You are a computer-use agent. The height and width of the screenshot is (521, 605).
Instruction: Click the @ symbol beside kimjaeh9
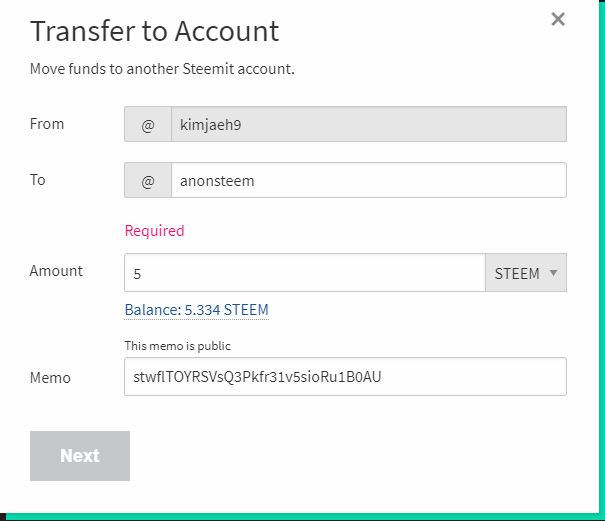pyautogui.click(x=148, y=125)
